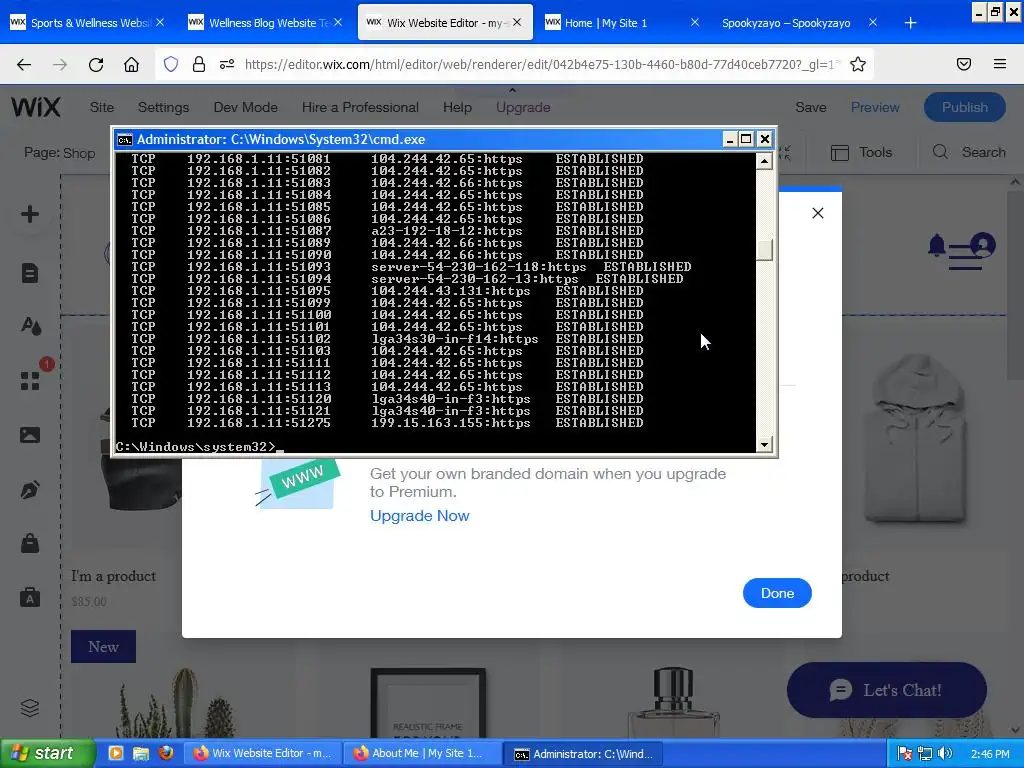Image resolution: width=1024 pixels, height=768 pixels.
Task: Select the hoodie product image
Action: pyautogui.click(x=917, y=439)
